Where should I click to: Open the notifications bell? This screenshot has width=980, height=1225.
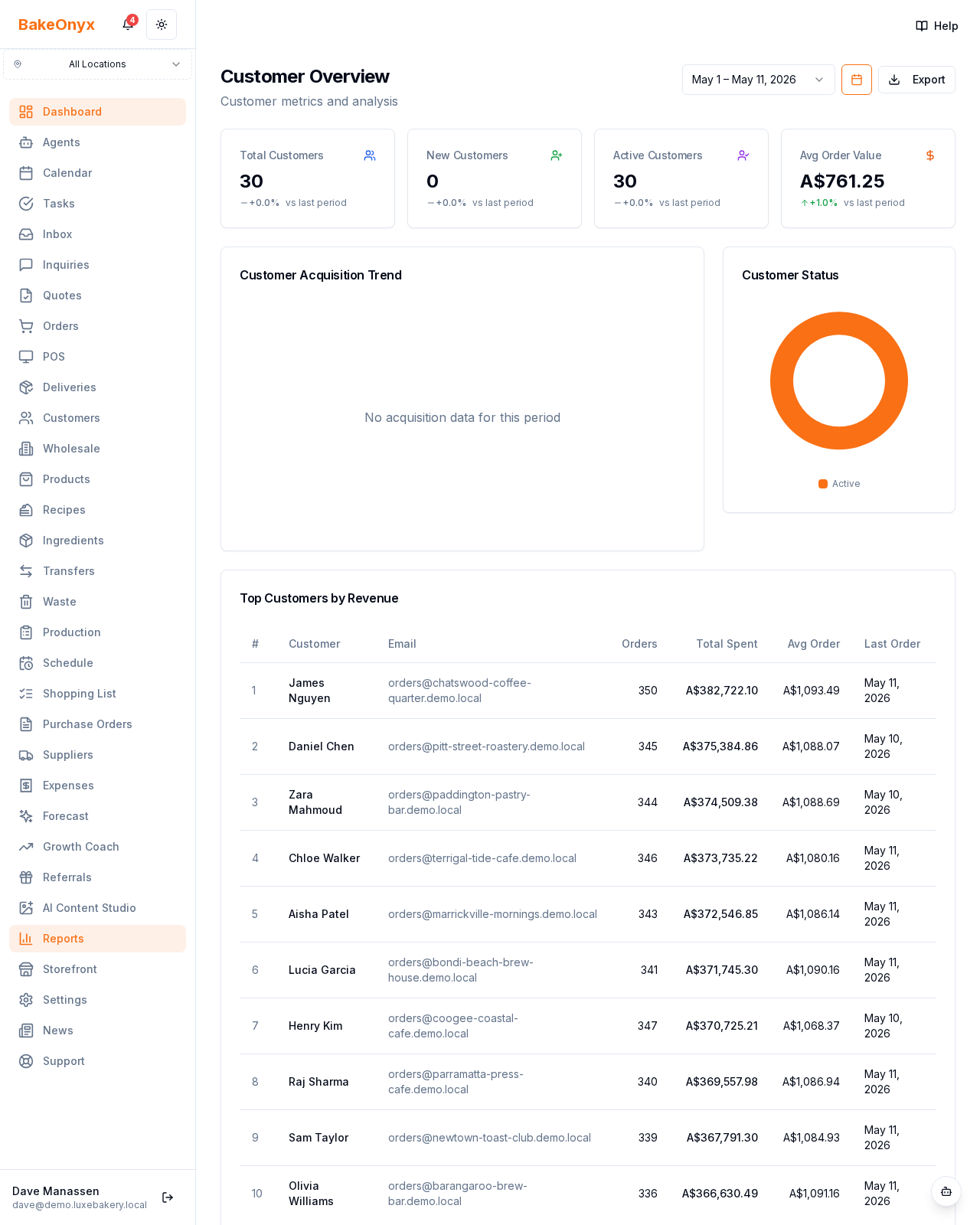tap(128, 24)
